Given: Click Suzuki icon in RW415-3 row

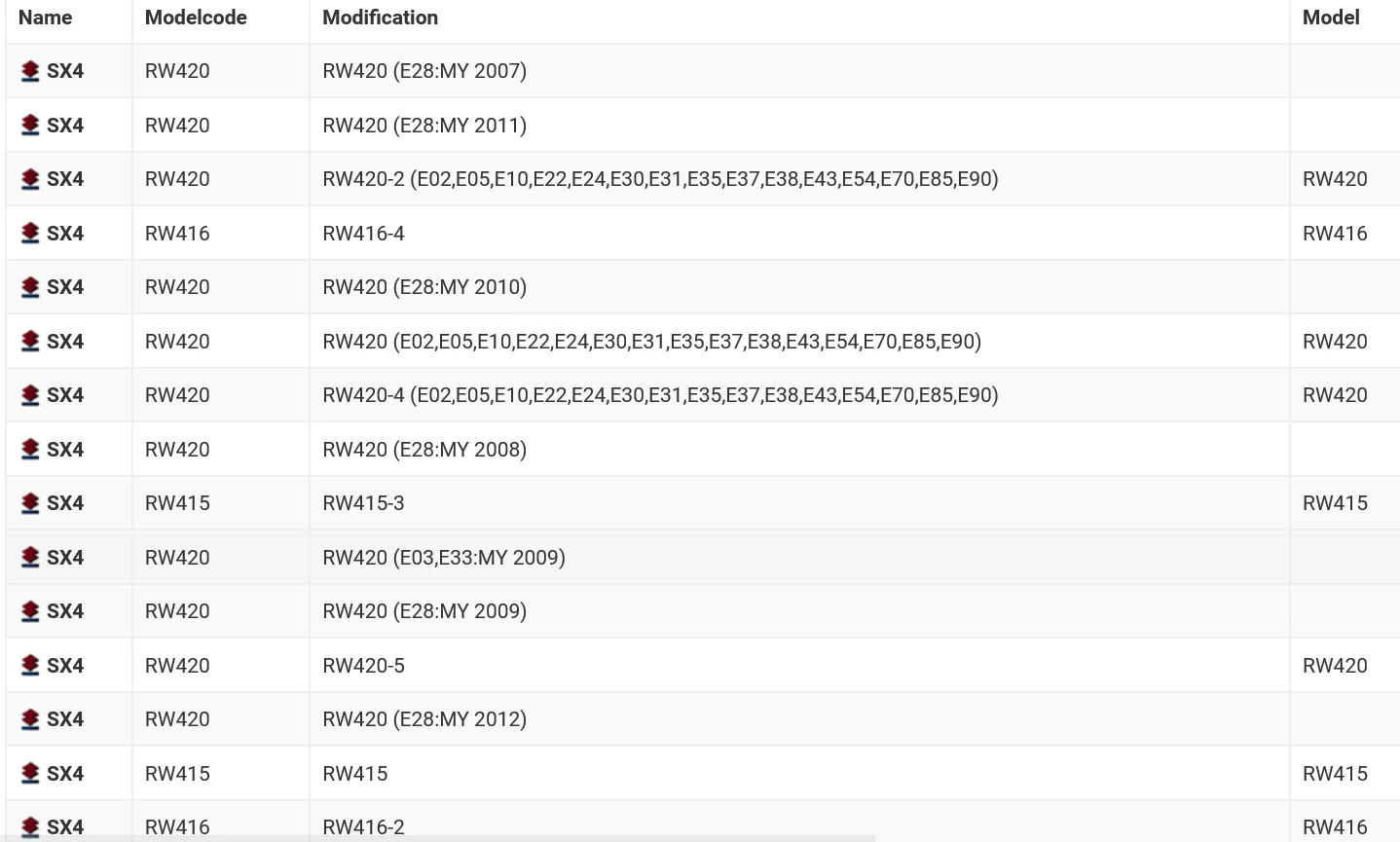Looking at the screenshot, I should pos(30,503).
